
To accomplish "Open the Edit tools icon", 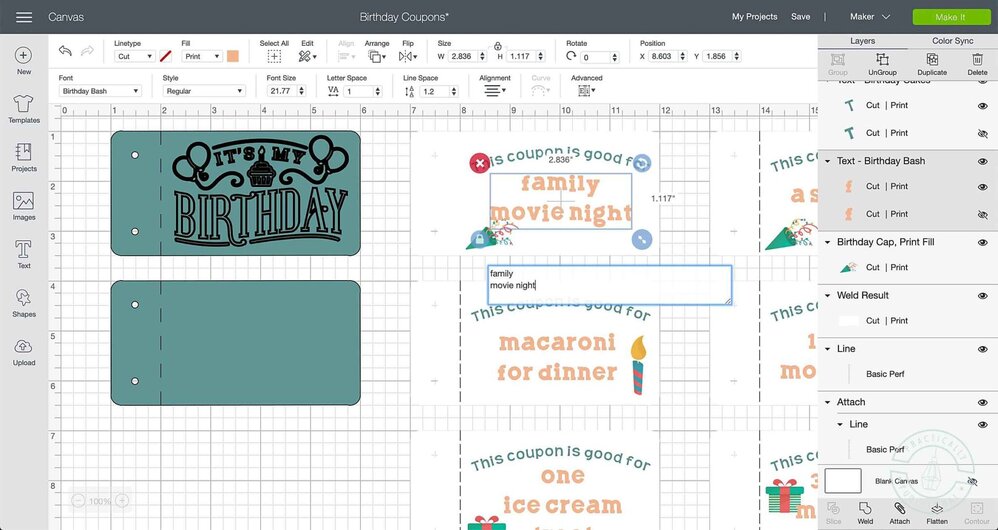I will (x=307, y=57).
